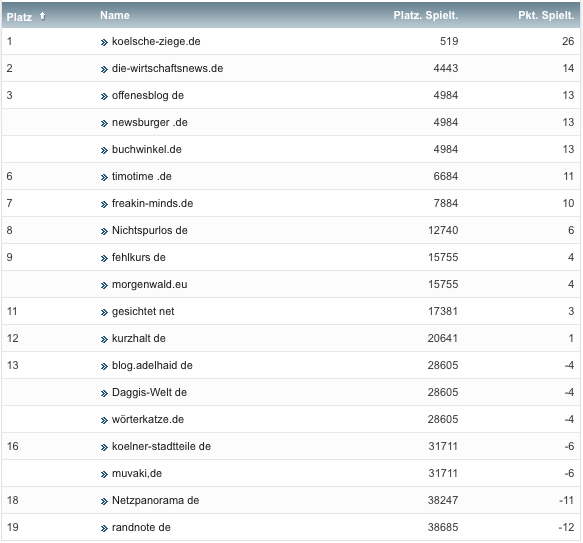Open the wörterkatze.de link

coord(148,420)
